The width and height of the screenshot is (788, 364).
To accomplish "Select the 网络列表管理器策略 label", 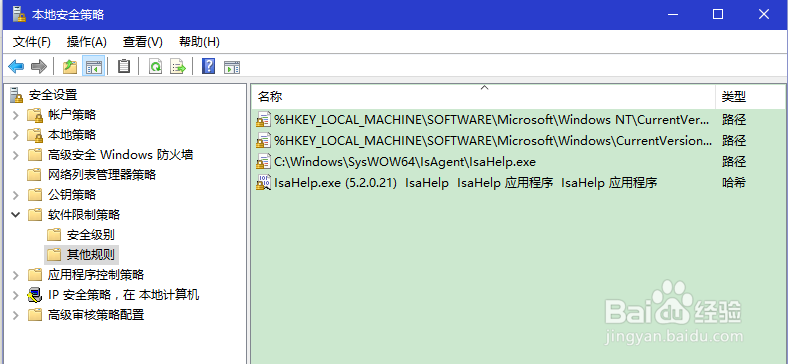I will (102, 175).
